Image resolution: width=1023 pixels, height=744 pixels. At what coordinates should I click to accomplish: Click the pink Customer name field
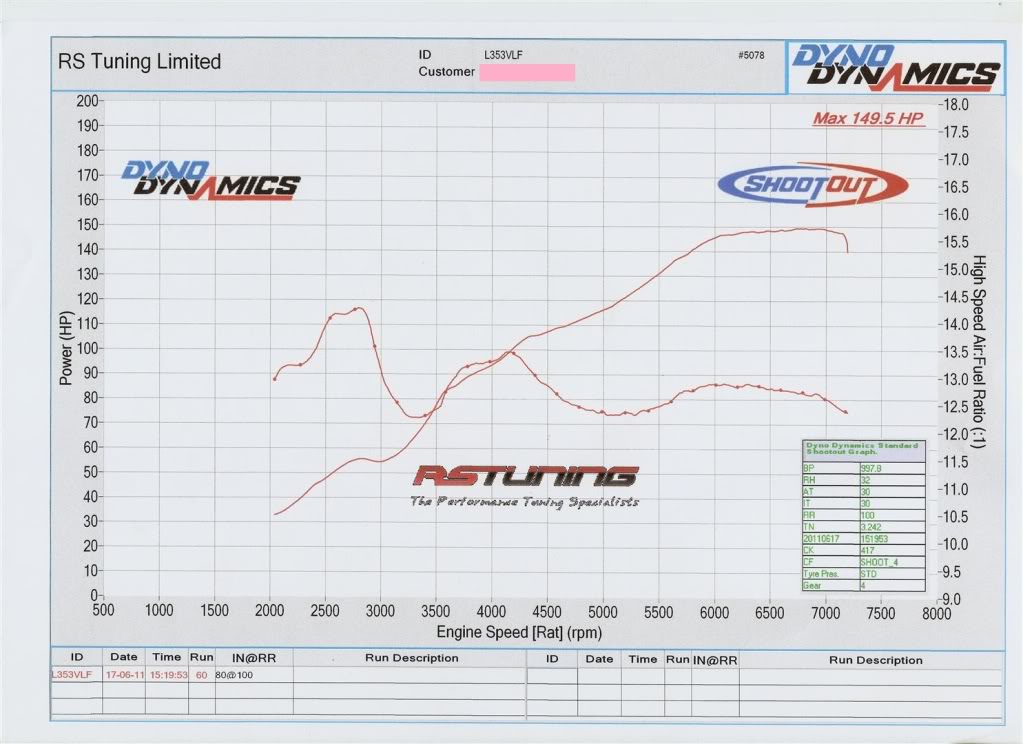527,72
